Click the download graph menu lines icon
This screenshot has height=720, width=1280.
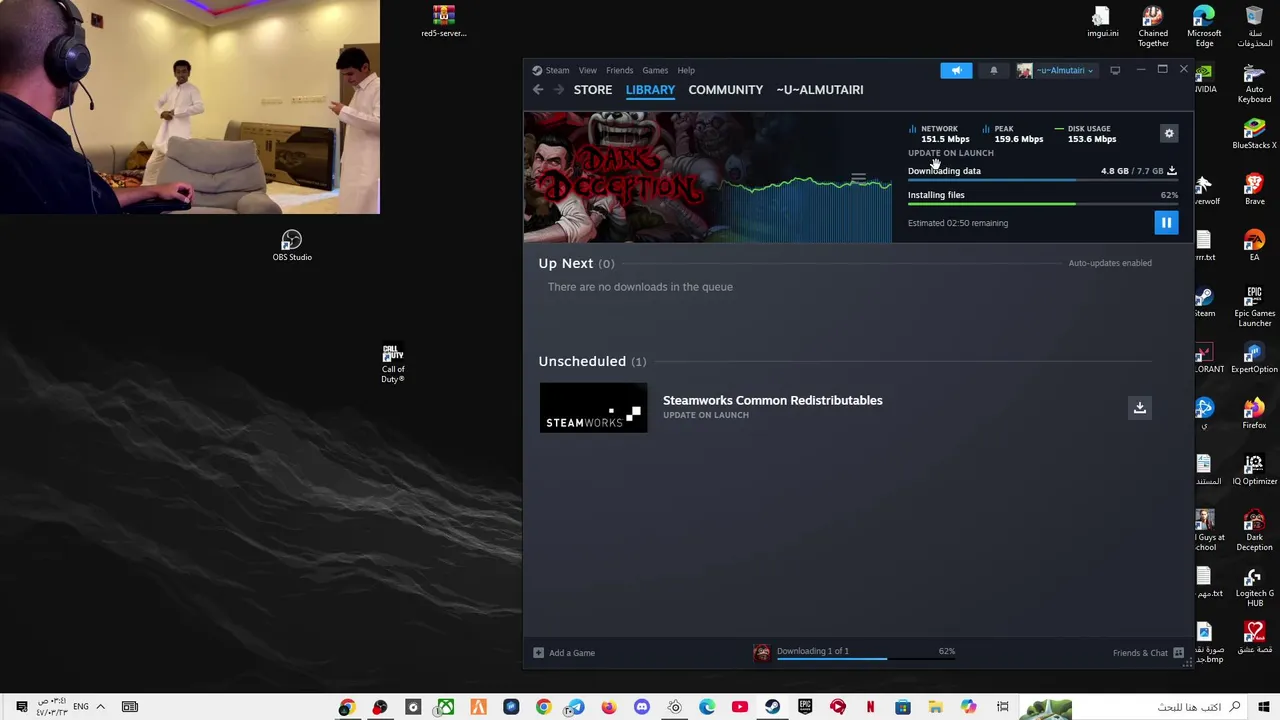[x=858, y=179]
